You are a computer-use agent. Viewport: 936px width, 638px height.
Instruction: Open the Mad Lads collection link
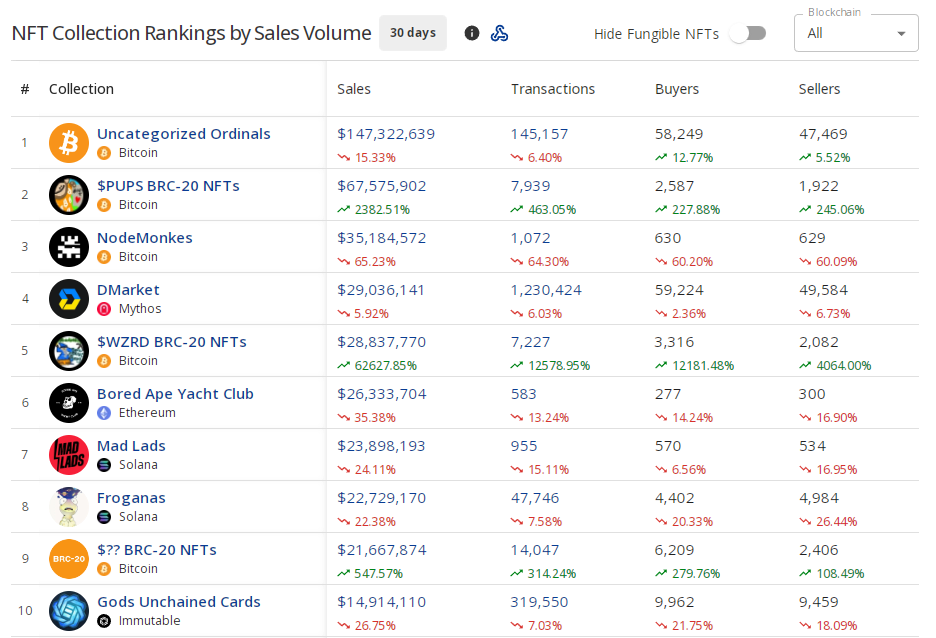(x=131, y=445)
